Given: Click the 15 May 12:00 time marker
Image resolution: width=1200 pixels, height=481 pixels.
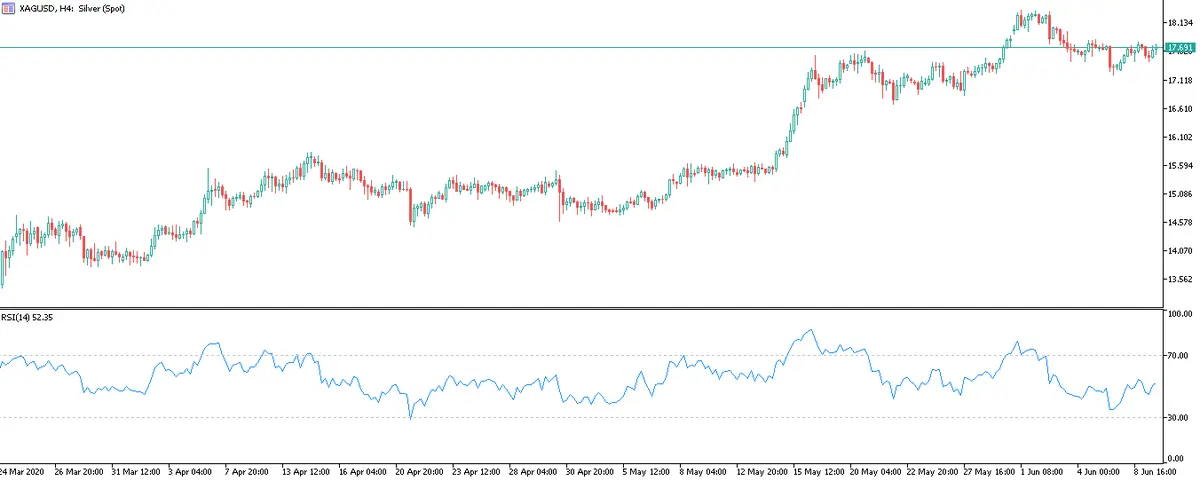Looking at the screenshot, I should [816, 470].
